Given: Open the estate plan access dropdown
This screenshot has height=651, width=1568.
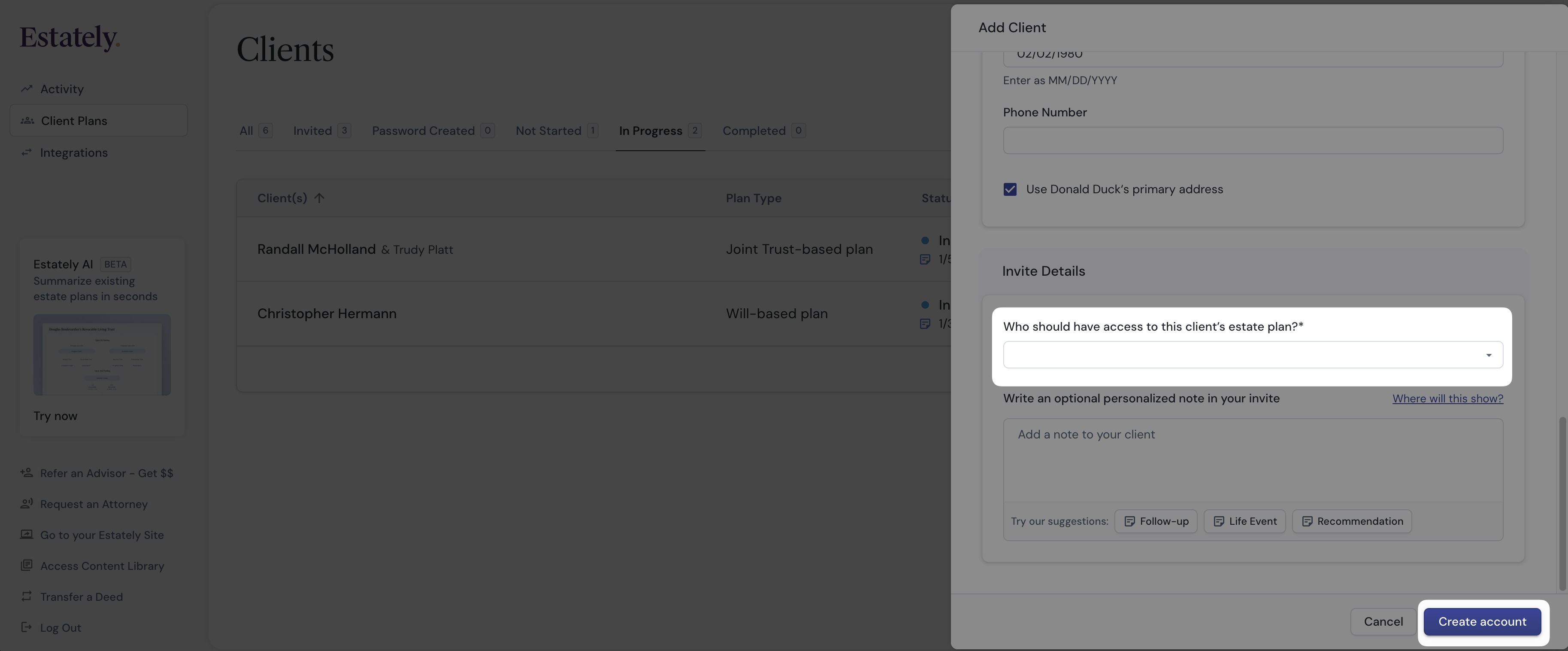Looking at the screenshot, I should (1253, 355).
